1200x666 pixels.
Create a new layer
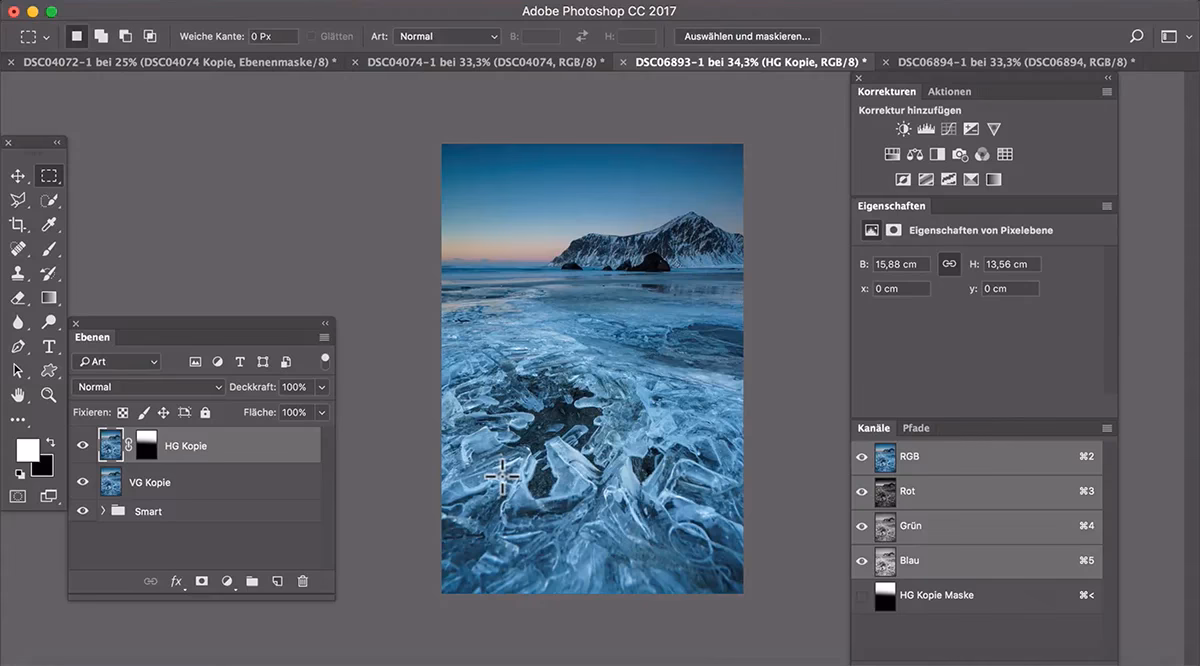pyautogui.click(x=277, y=581)
